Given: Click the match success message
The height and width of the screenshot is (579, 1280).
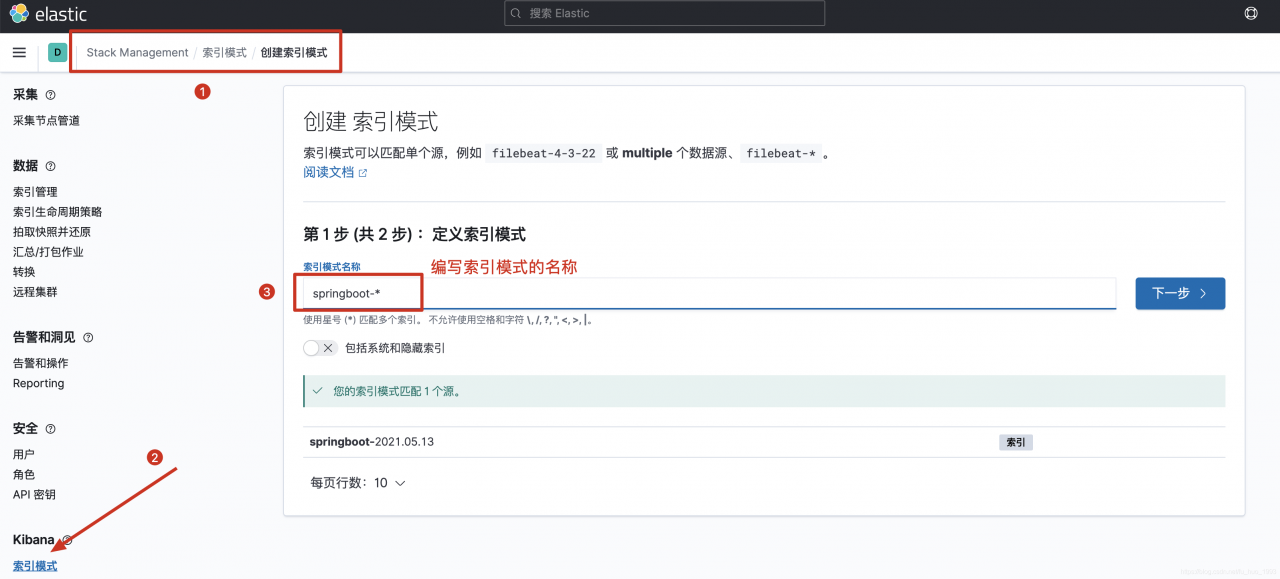Looking at the screenshot, I should pos(764,391).
